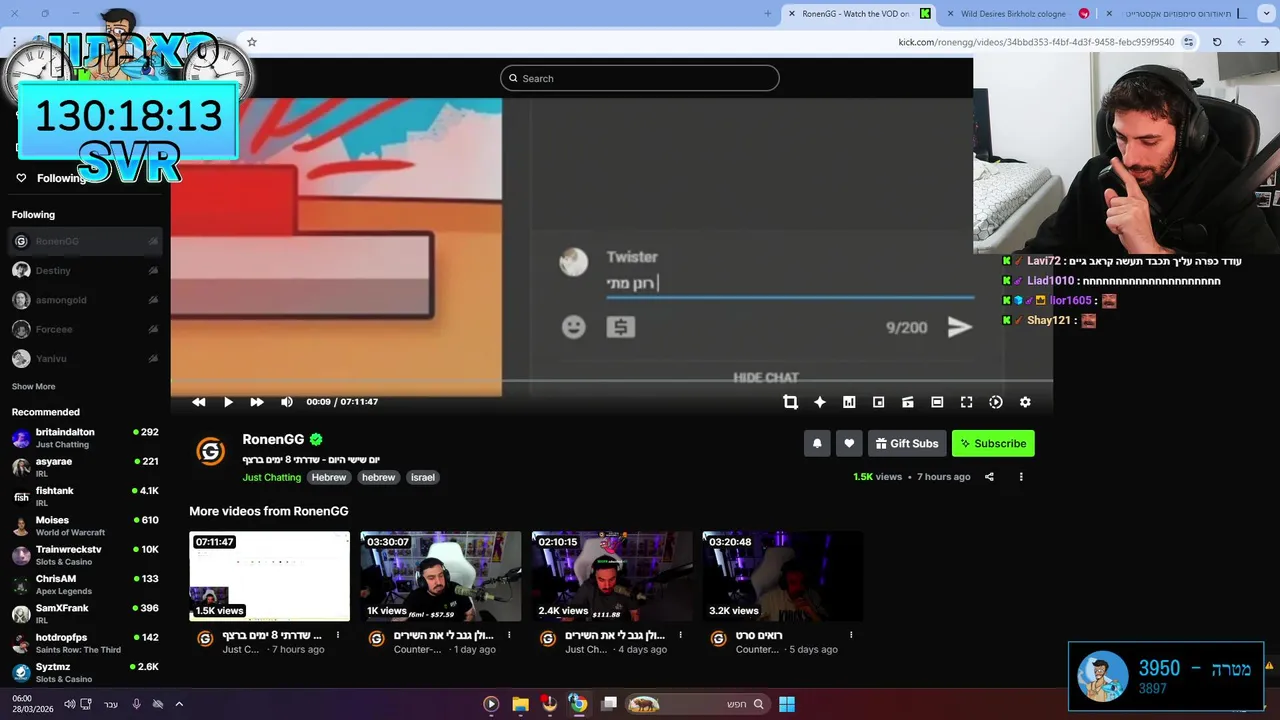Image resolution: width=1280 pixels, height=720 pixels.
Task: Open Forceee channel from sidebar
Action: (x=85, y=329)
